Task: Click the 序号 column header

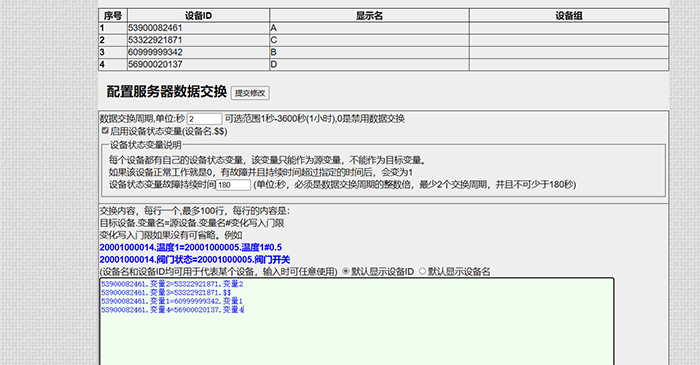Action: [x=113, y=16]
